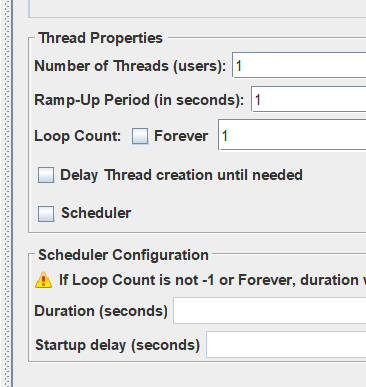Focus the Number of Threads input field
Viewport: 366px width, 387px height.
click(299, 65)
